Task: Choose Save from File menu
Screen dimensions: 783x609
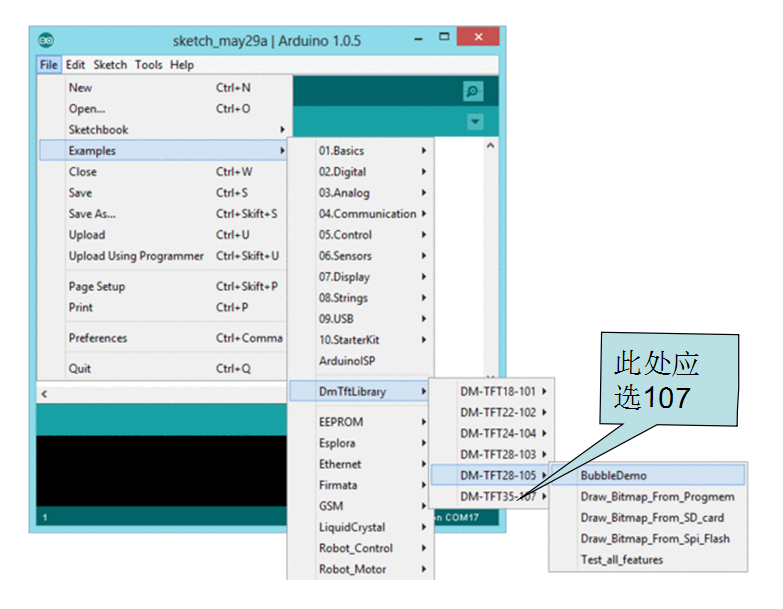Action: point(163,193)
